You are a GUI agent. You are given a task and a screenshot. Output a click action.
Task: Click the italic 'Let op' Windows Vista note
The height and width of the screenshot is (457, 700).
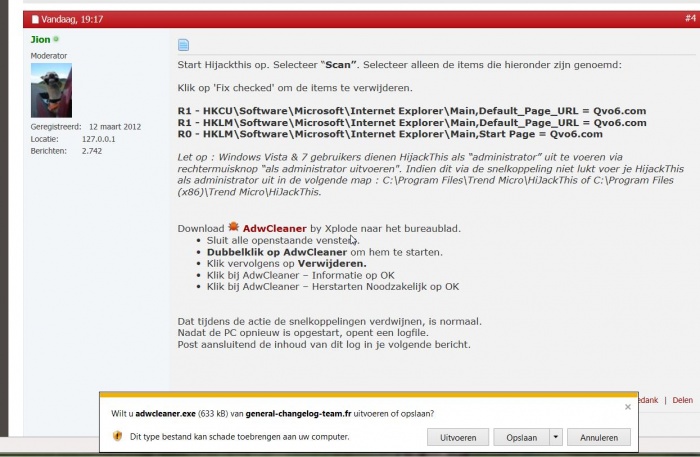(430, 174)
